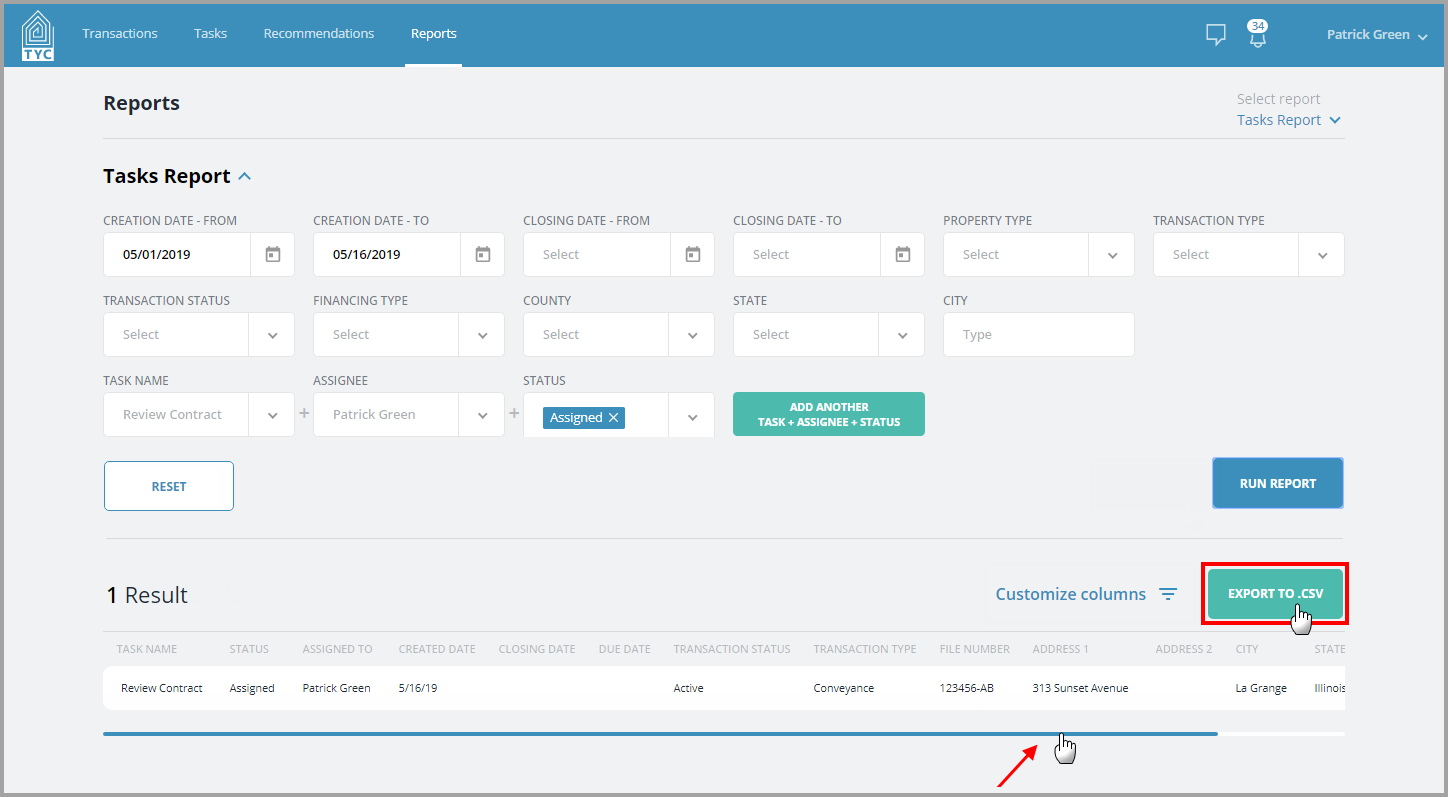This screenshot has height=797, width=1448.
Task: Click plus icon beside Assignee filter
Action: (x=514, y=413)
